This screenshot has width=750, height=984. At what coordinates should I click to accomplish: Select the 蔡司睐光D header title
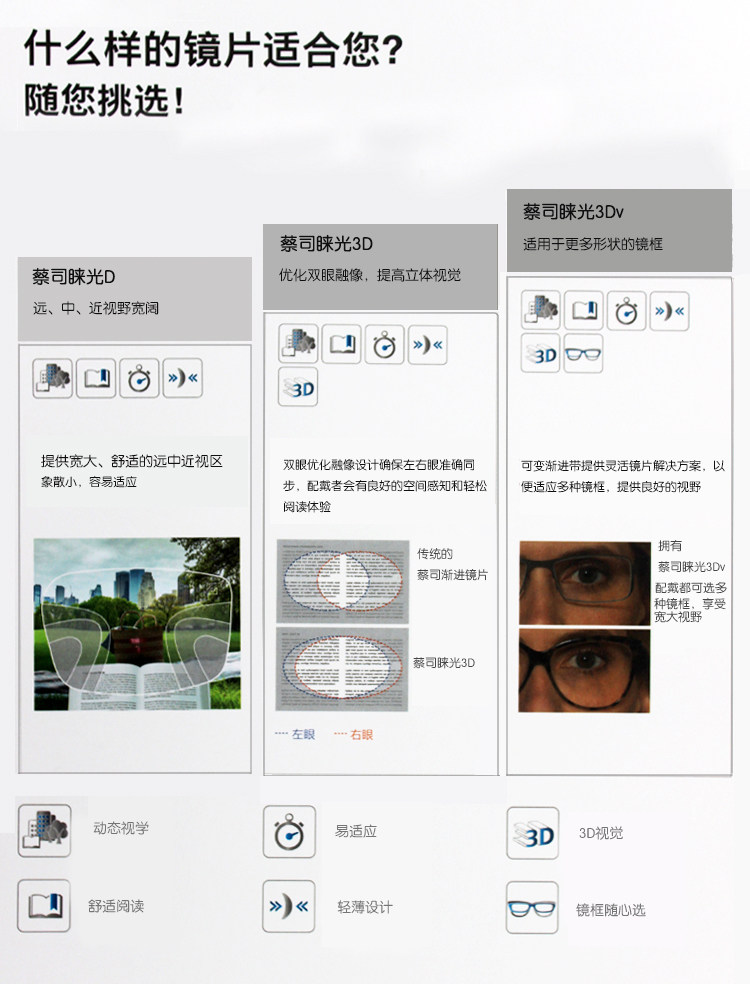pos(73,277)
